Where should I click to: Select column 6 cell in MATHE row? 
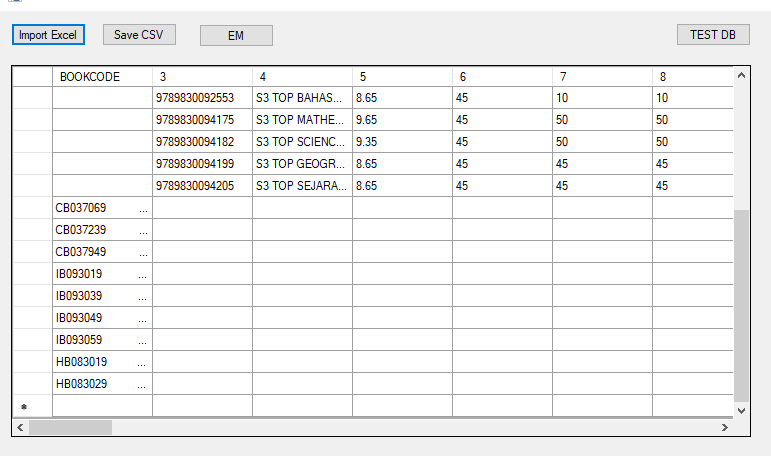(x=502, y=120)
